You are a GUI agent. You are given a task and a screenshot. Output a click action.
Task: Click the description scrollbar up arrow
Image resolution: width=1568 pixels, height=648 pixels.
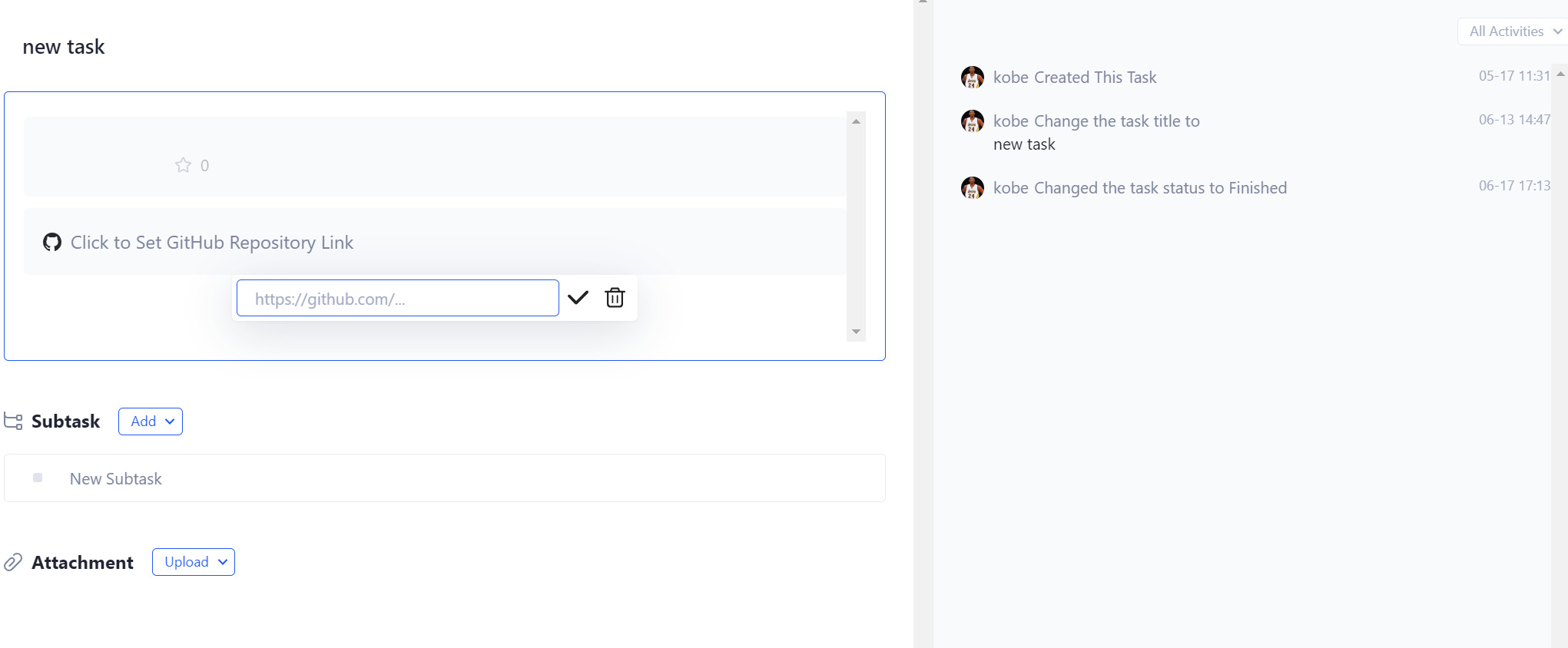click(856, 121)
